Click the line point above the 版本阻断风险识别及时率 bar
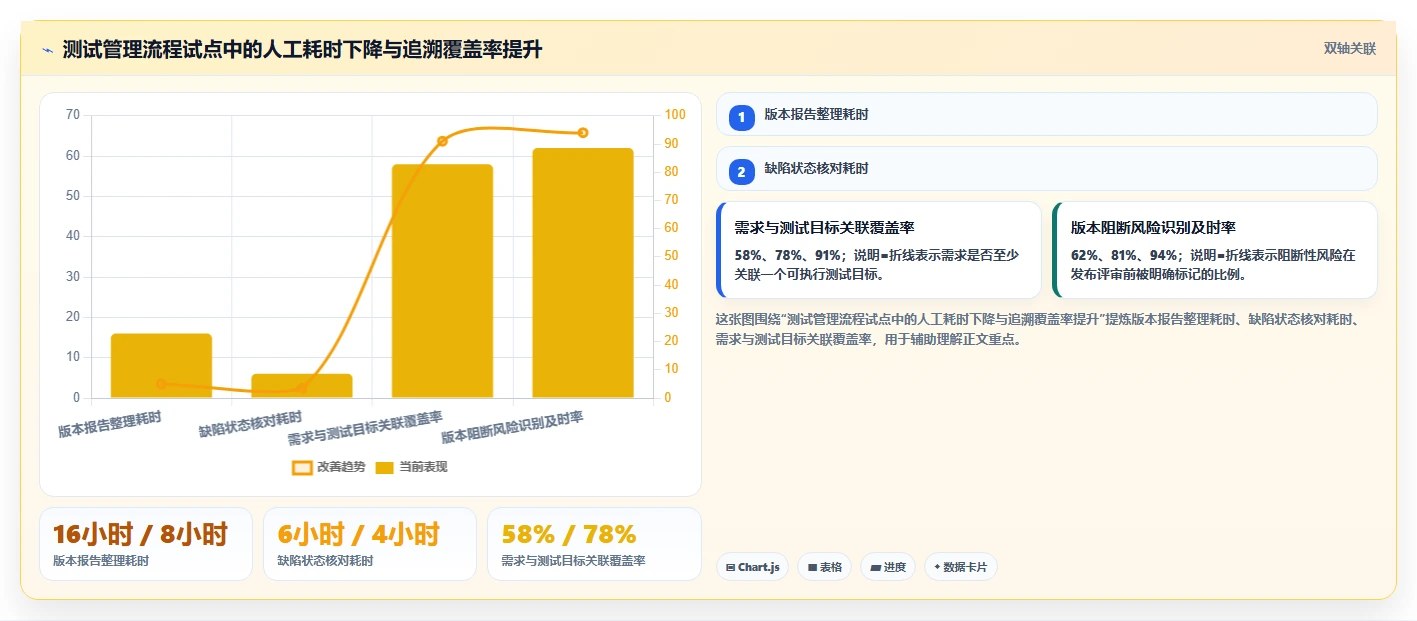Image resolution: width=1417 pixels, height=621 pixels. pos(583,133)
